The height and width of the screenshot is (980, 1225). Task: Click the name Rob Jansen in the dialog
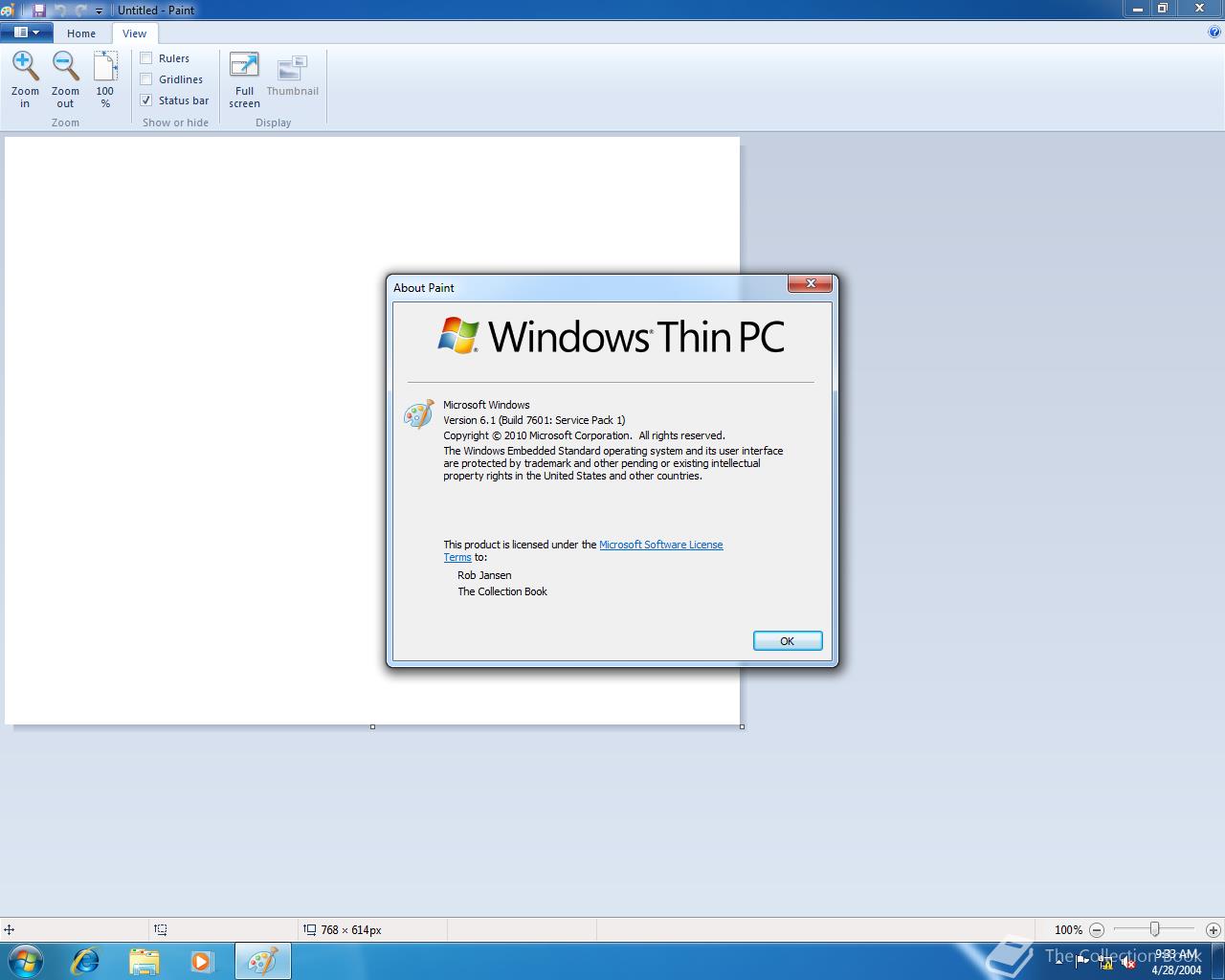tap(484, 575)
